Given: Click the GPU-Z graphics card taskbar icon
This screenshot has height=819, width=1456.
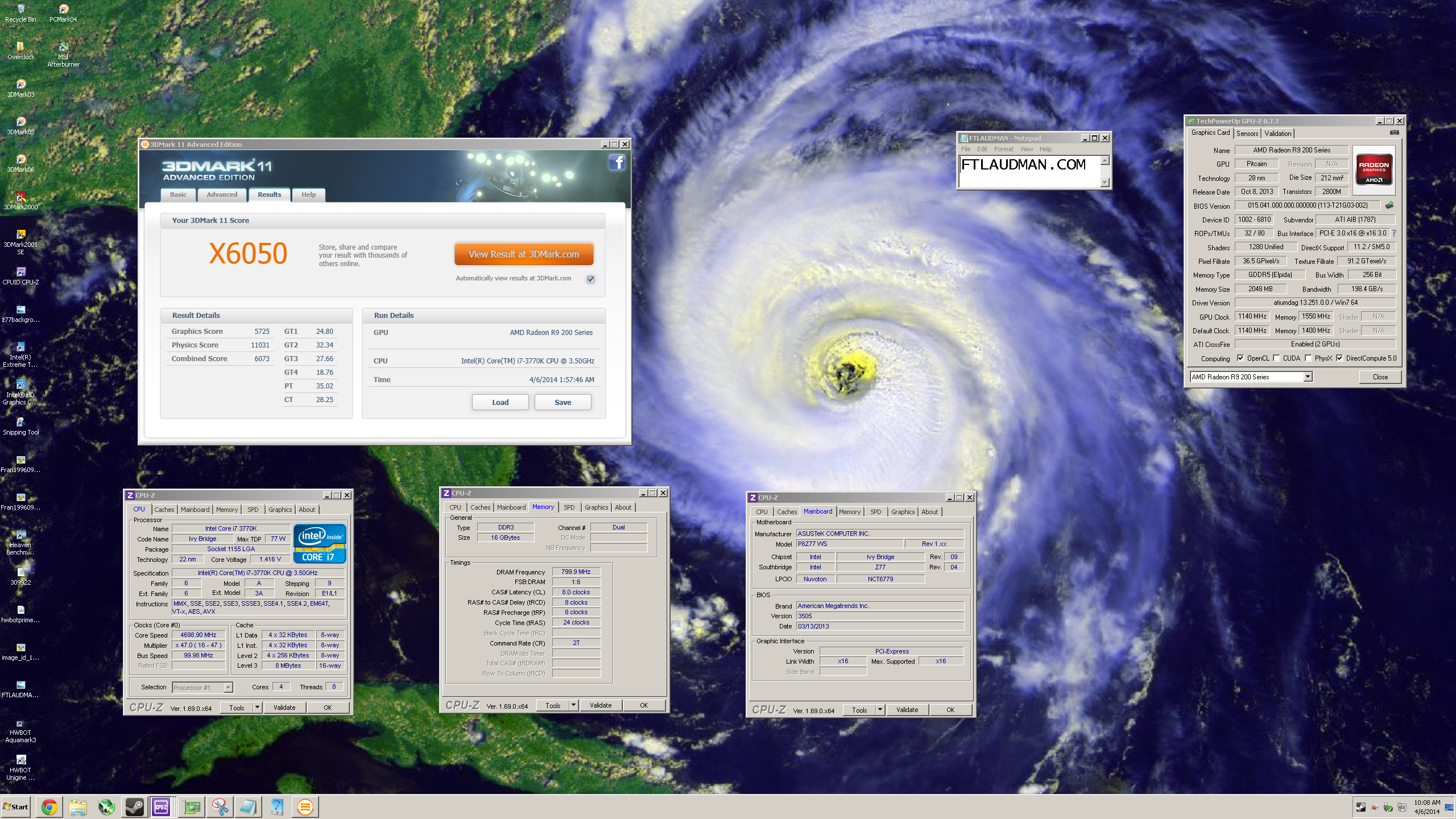Looking at the screenshot, I should tap(192, 807).
